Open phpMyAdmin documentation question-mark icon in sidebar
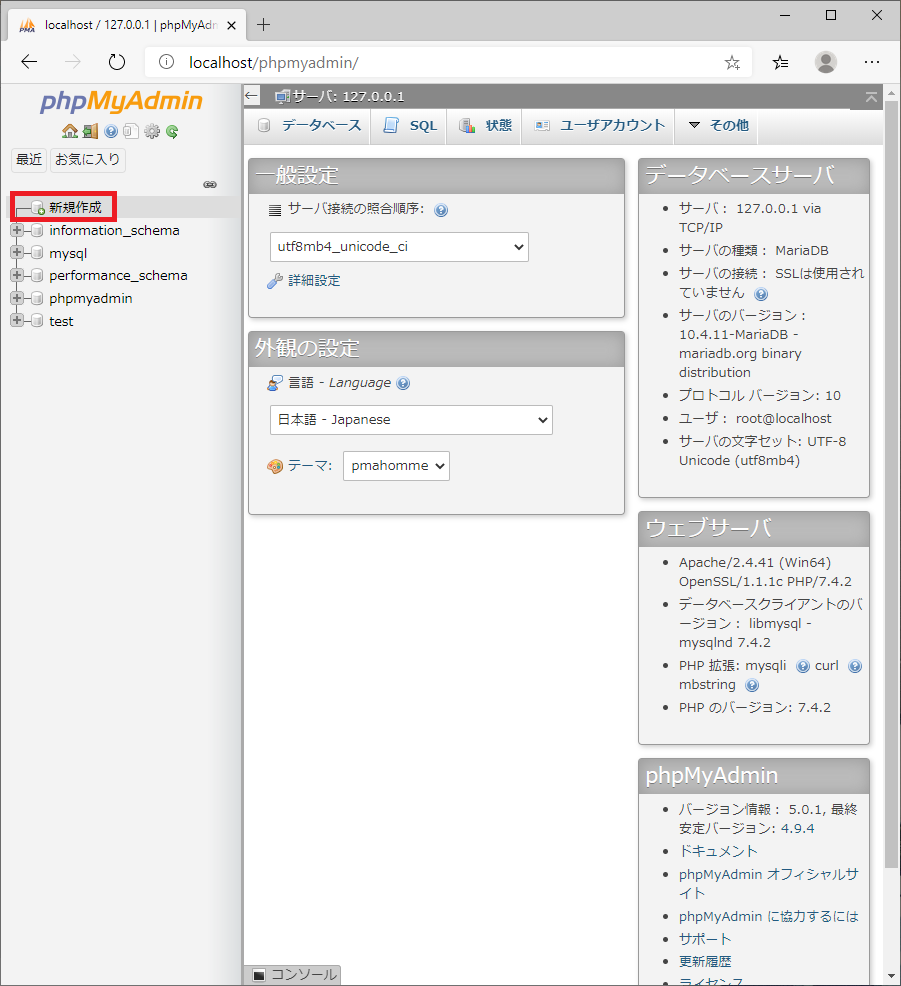 point(111,131)
